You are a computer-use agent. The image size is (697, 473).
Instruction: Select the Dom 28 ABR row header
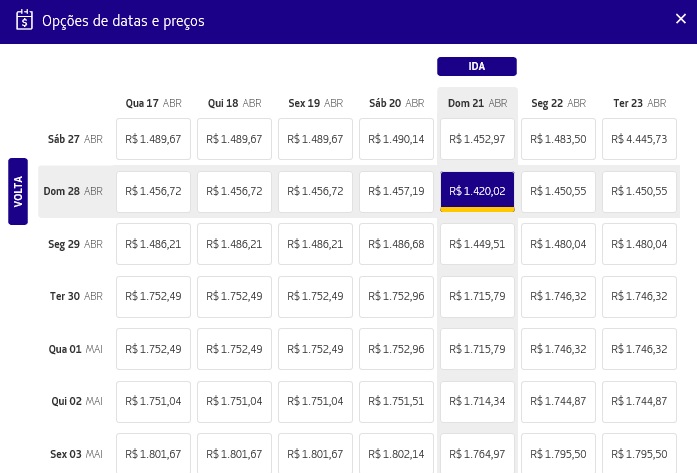tap(75, 191)
